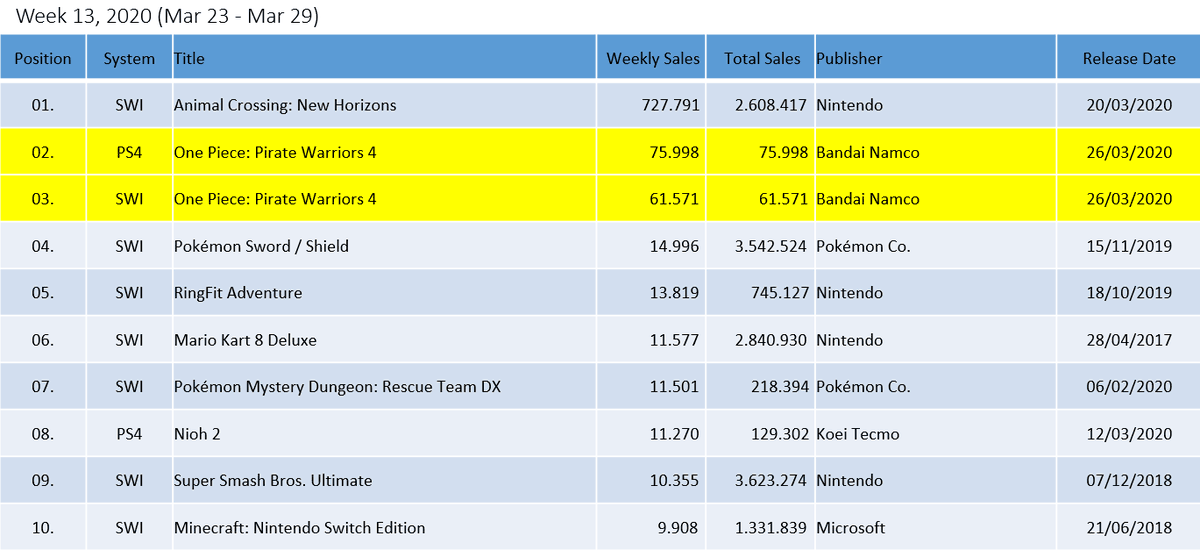Select Pokémon Sword / Shield title
The height and width of the screenshot is (550, 1200).
click(261, 246)
